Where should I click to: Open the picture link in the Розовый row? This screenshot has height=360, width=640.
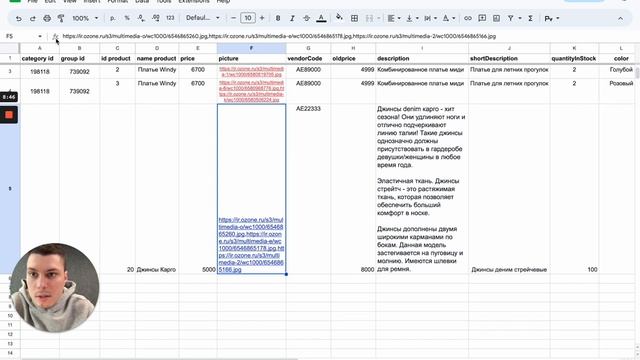tap(251, 91)
